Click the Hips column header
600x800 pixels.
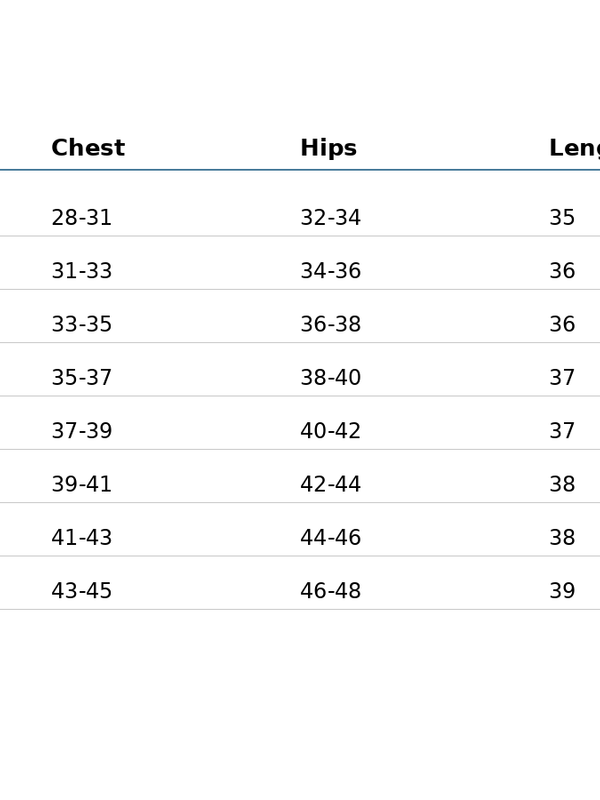tap(328, 149)
